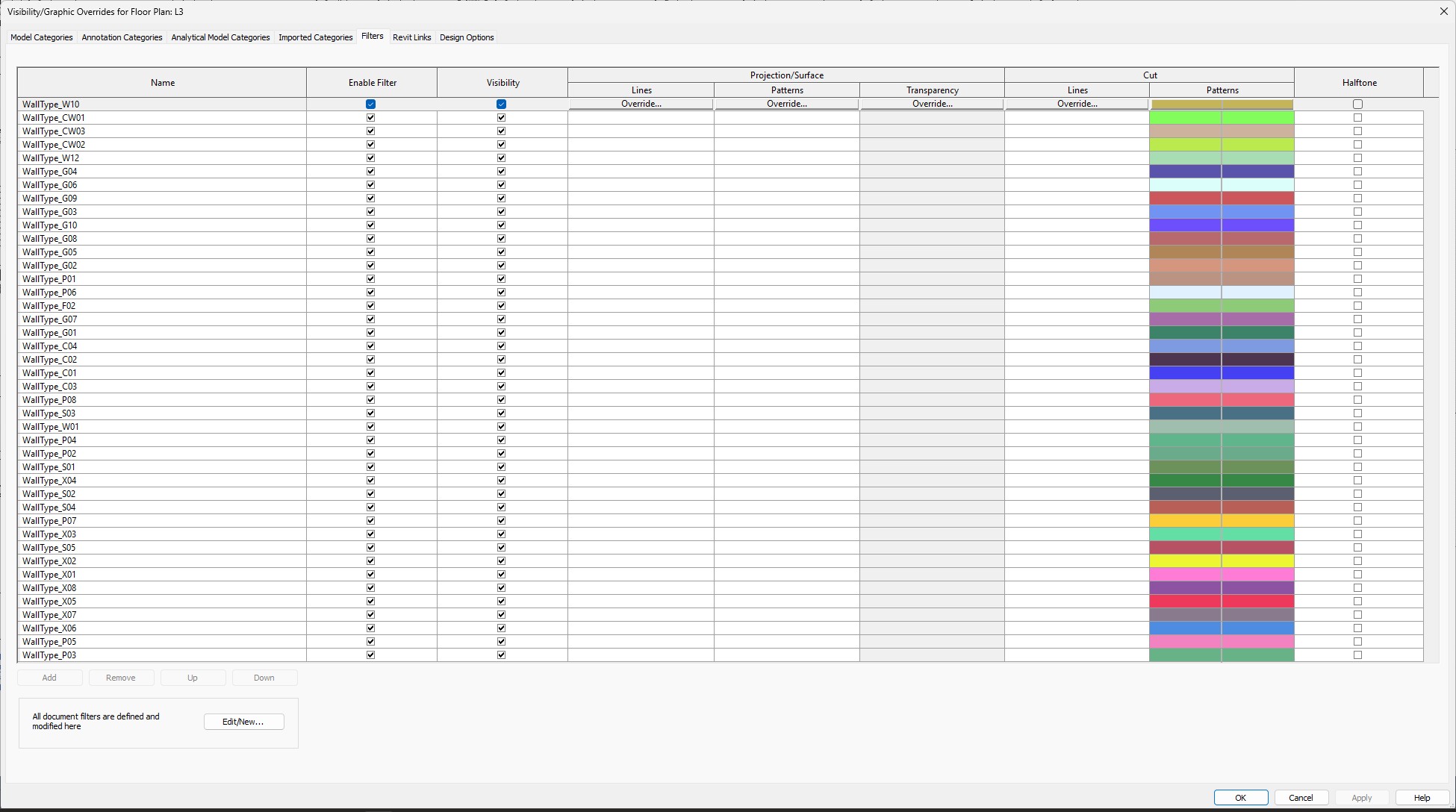Viewport: 1456px width, 812px height.
Task: Select the WallType_CW02 filter row name
Action: click(54, 145)
